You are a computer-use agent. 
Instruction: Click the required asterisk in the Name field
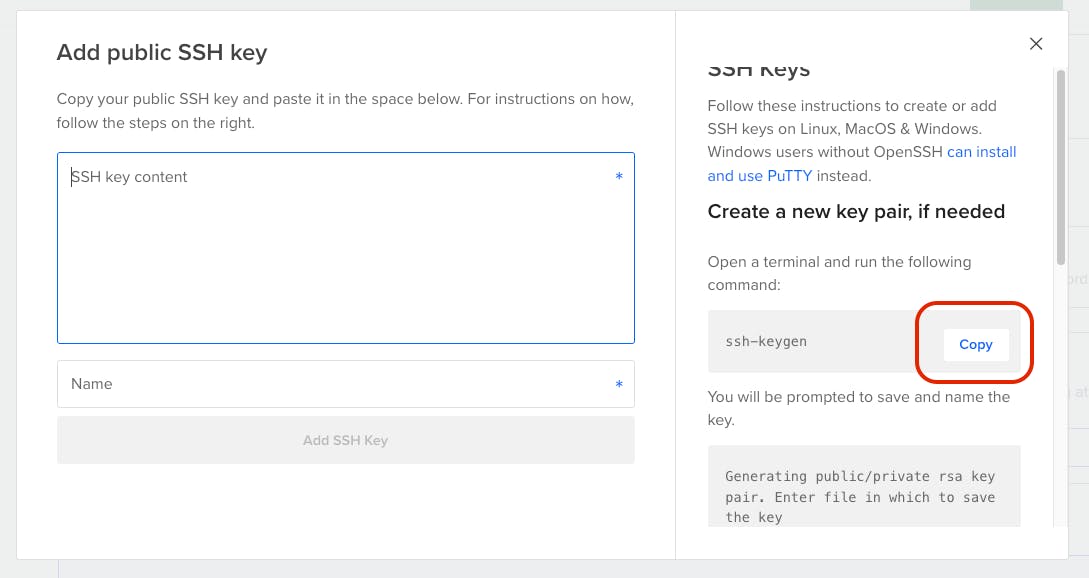pyautogui.click(x=619, y=385)
